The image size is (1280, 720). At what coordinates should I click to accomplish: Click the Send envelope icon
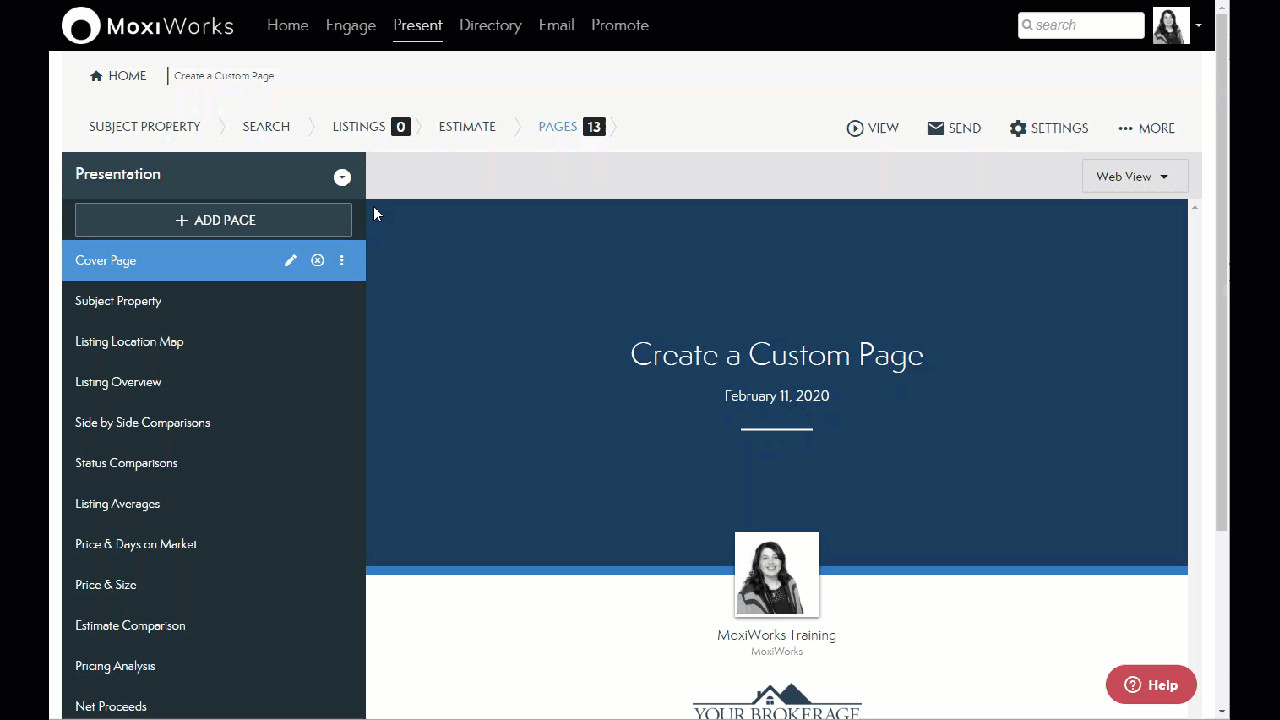pyautogui.click(x=936, y=128)
